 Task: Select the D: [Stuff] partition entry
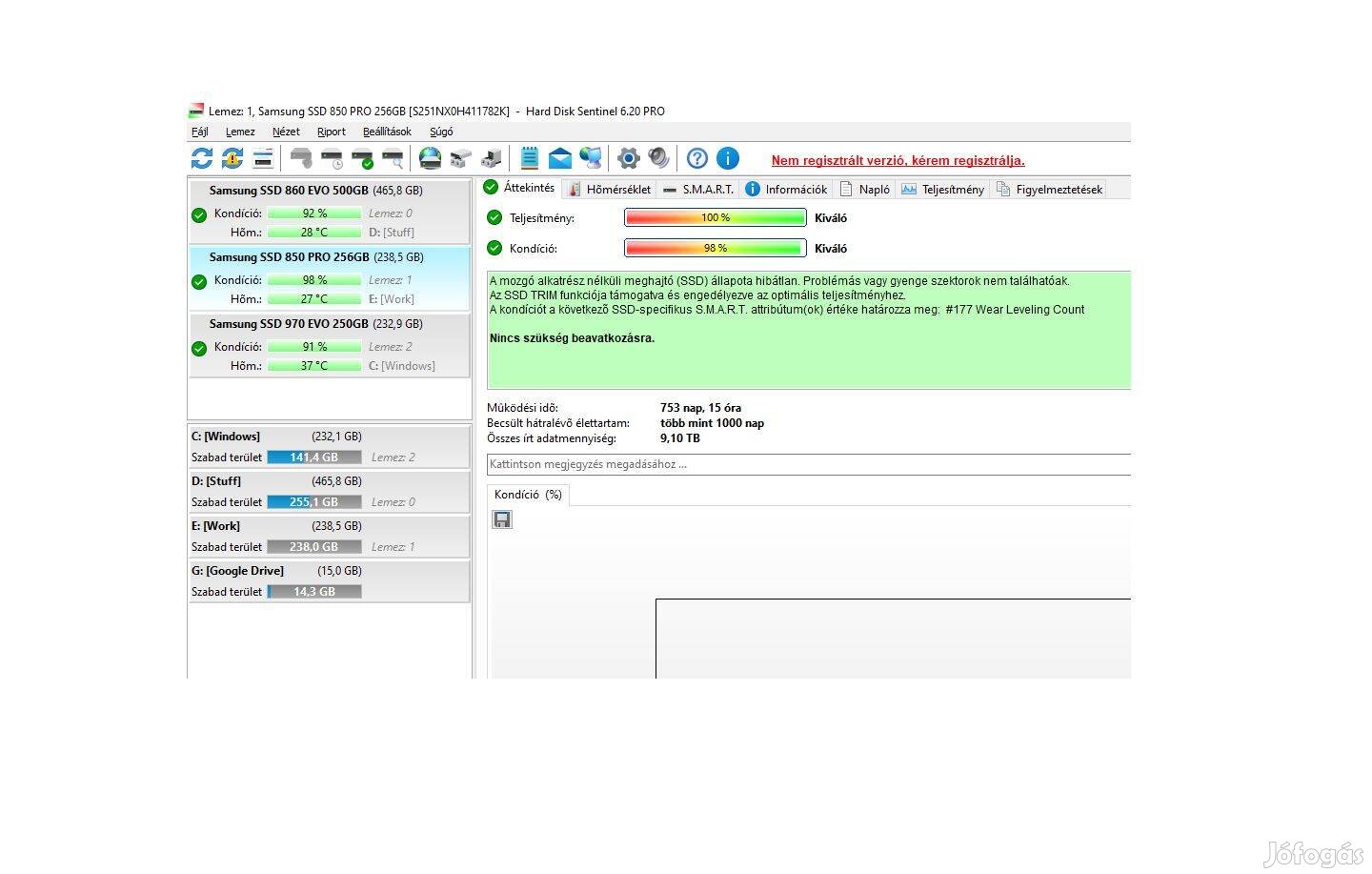tap(329, 492)
